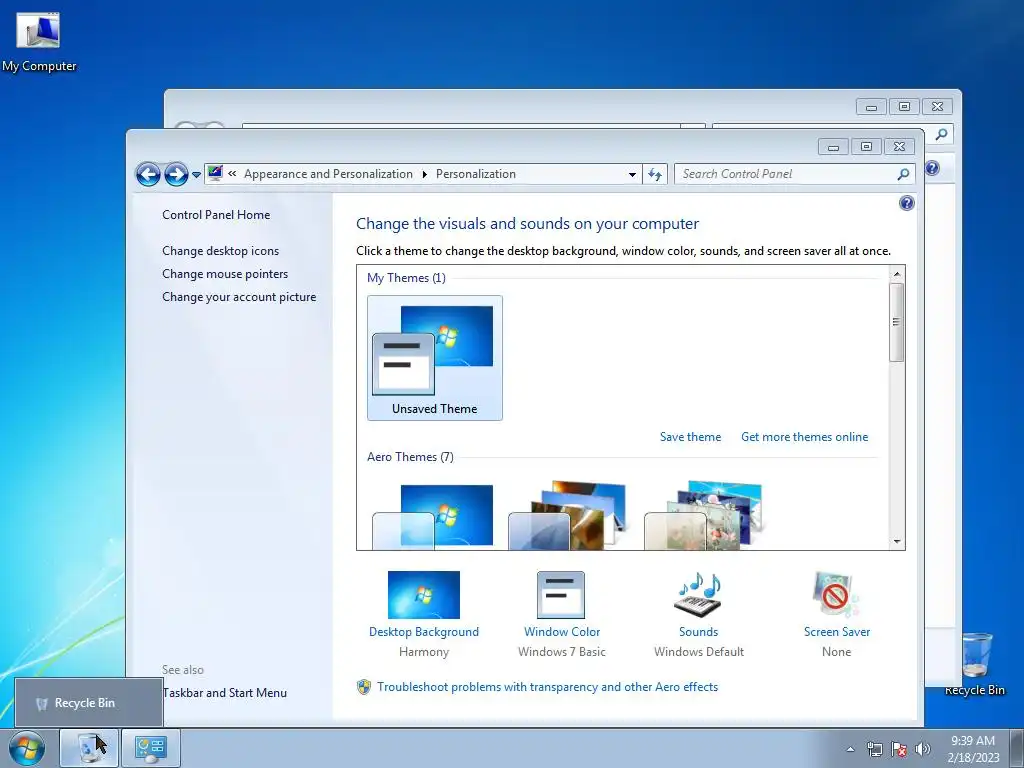Go to Control Panel Home

(216, 215)
